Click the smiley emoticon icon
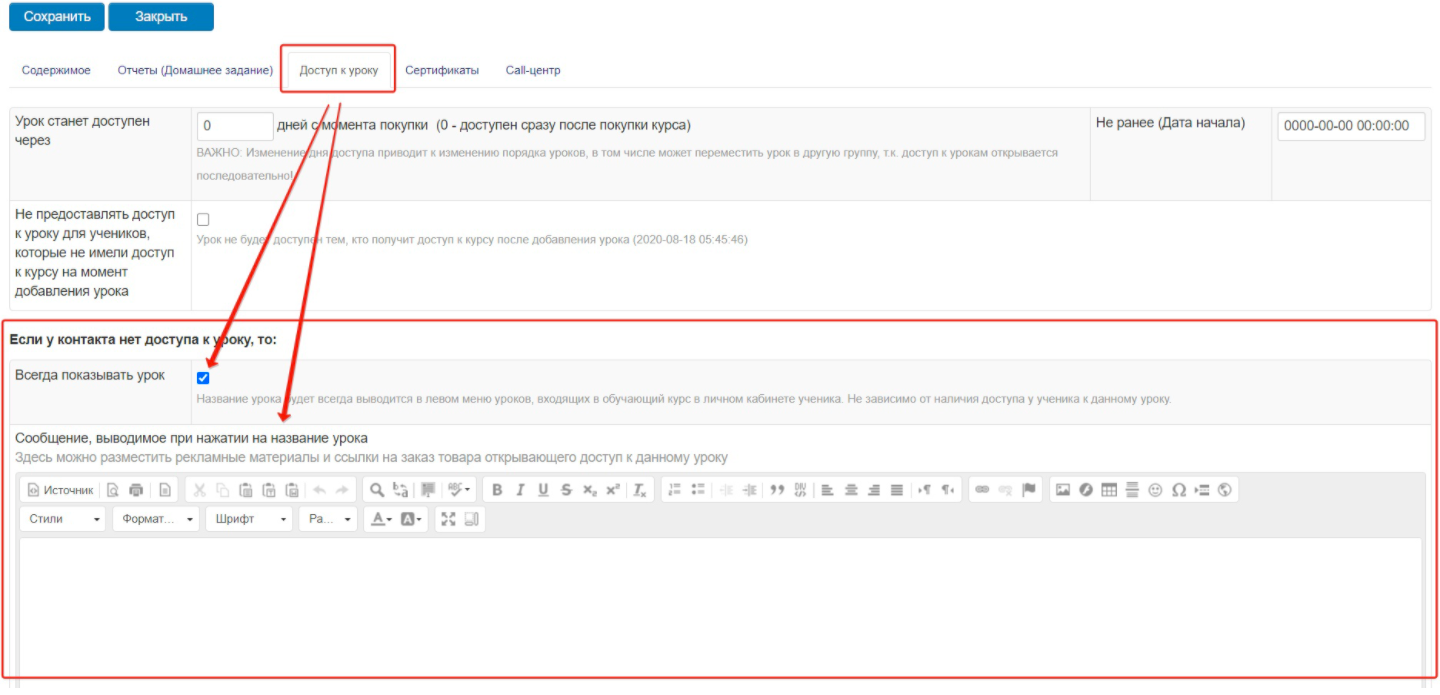 tap(1156, 490)
